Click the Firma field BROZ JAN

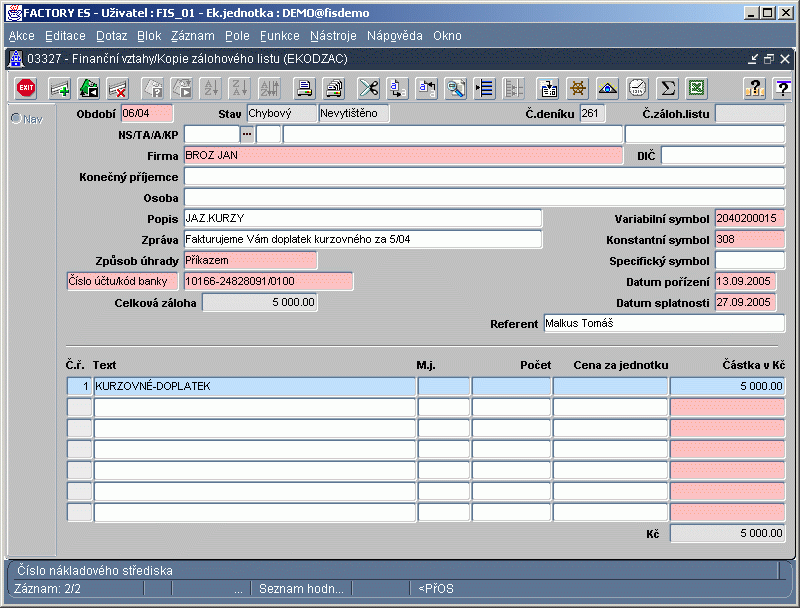[403, 155]
